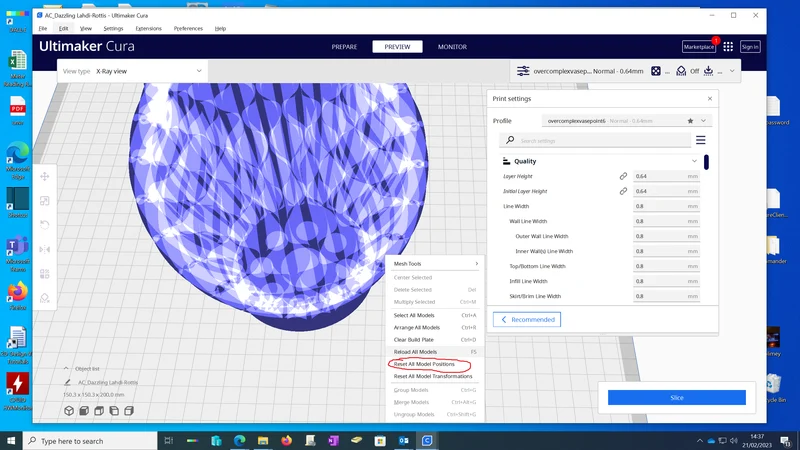Open the Edit menu

[63, 29]
